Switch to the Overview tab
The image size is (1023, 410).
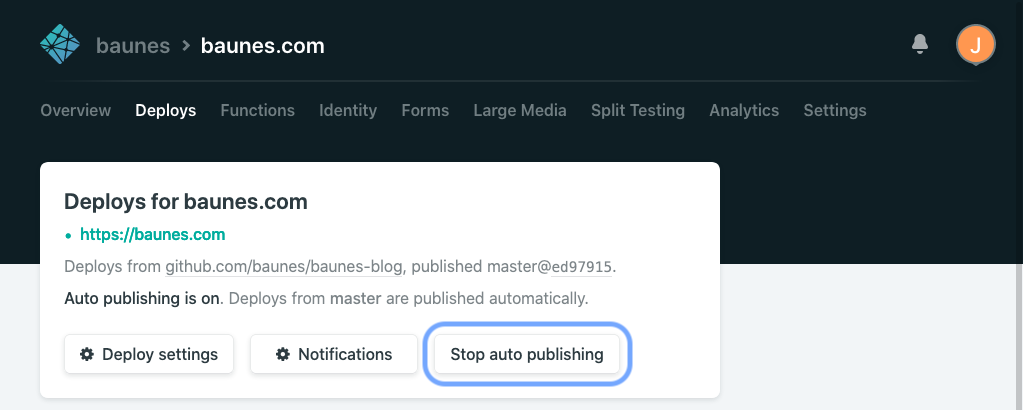(x=76, y=110)
